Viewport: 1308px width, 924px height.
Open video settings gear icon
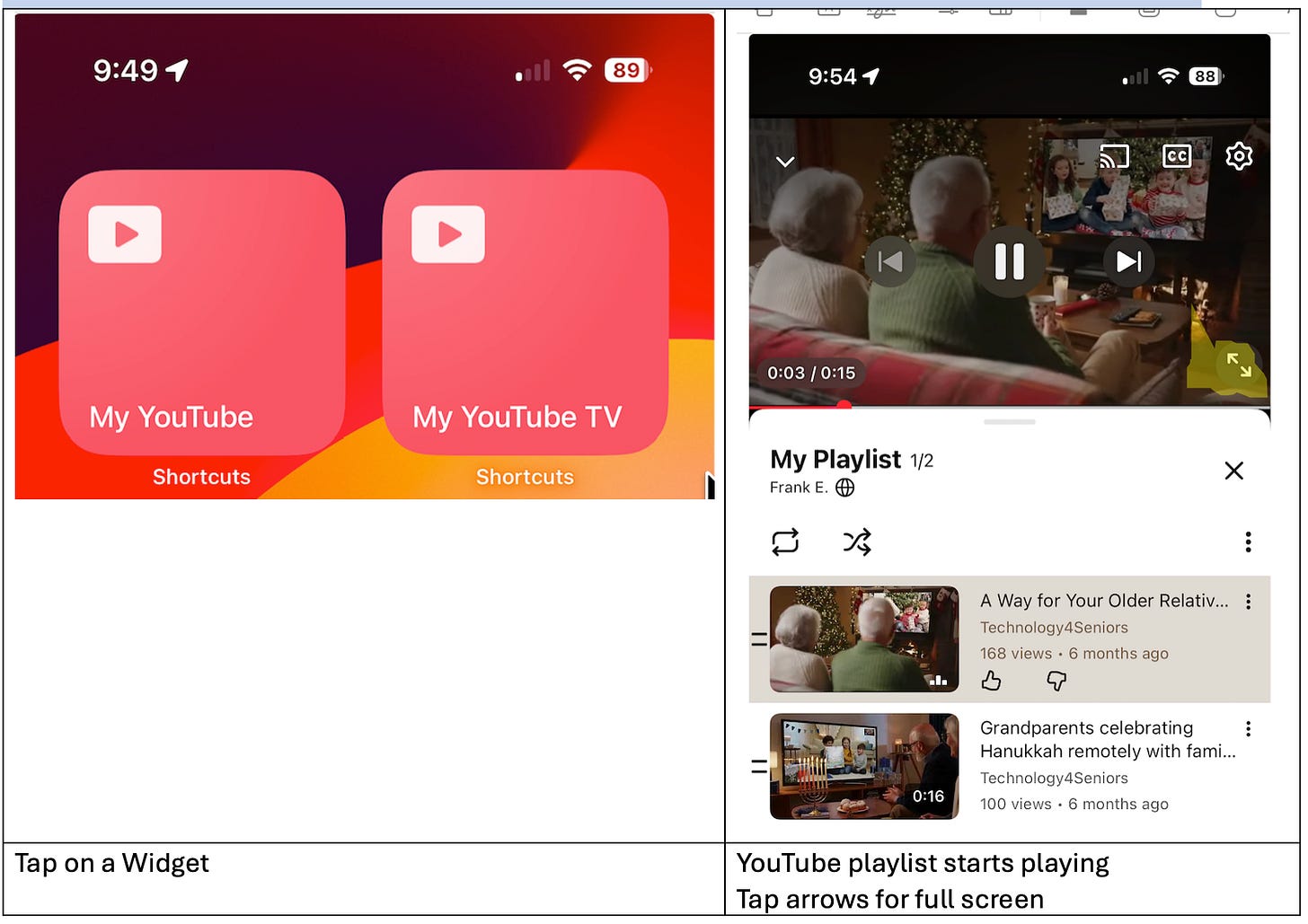[1239, 156]
